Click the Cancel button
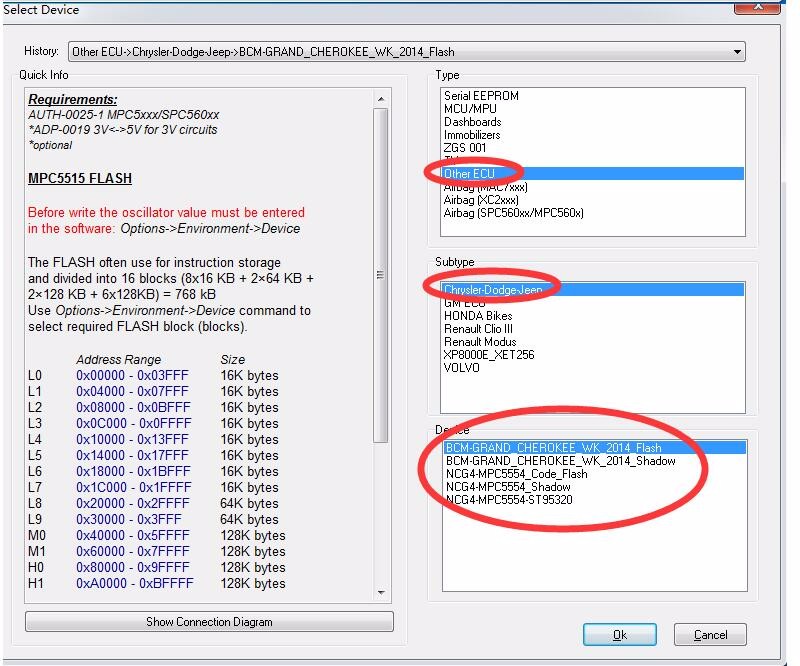Viewport: 800px width, 666px height. click(x=710, y=634)
